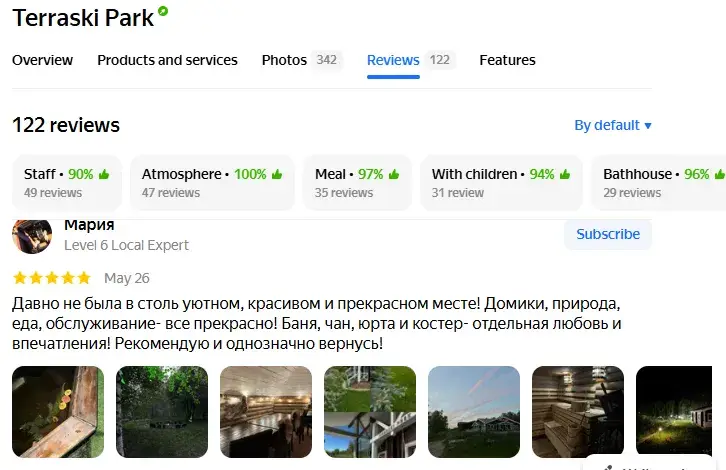726x470 pixels.
Task: Filter reviews by Bathhouse
Action: click(658, 182)
